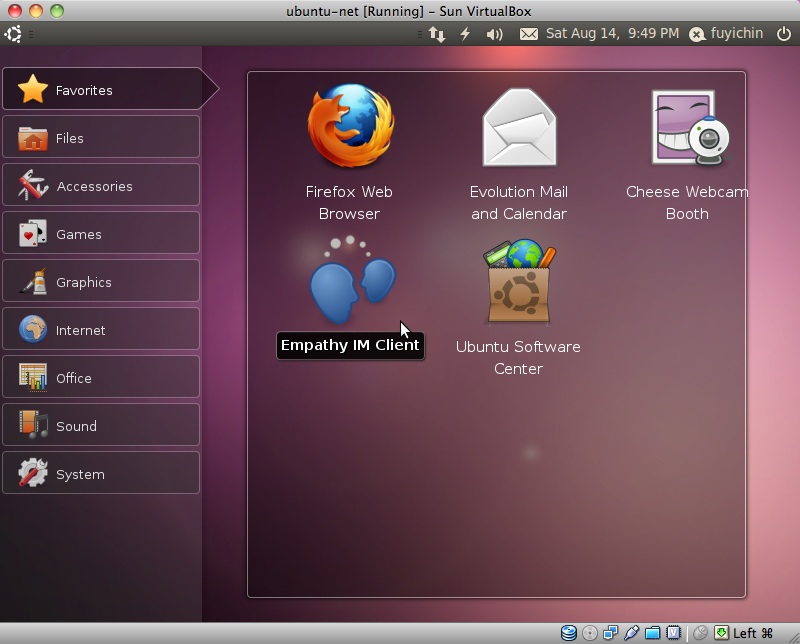This screenshot has height=644, width=800.
Task: Mute audio via the speaker indicator
Action: pos(495,33)
